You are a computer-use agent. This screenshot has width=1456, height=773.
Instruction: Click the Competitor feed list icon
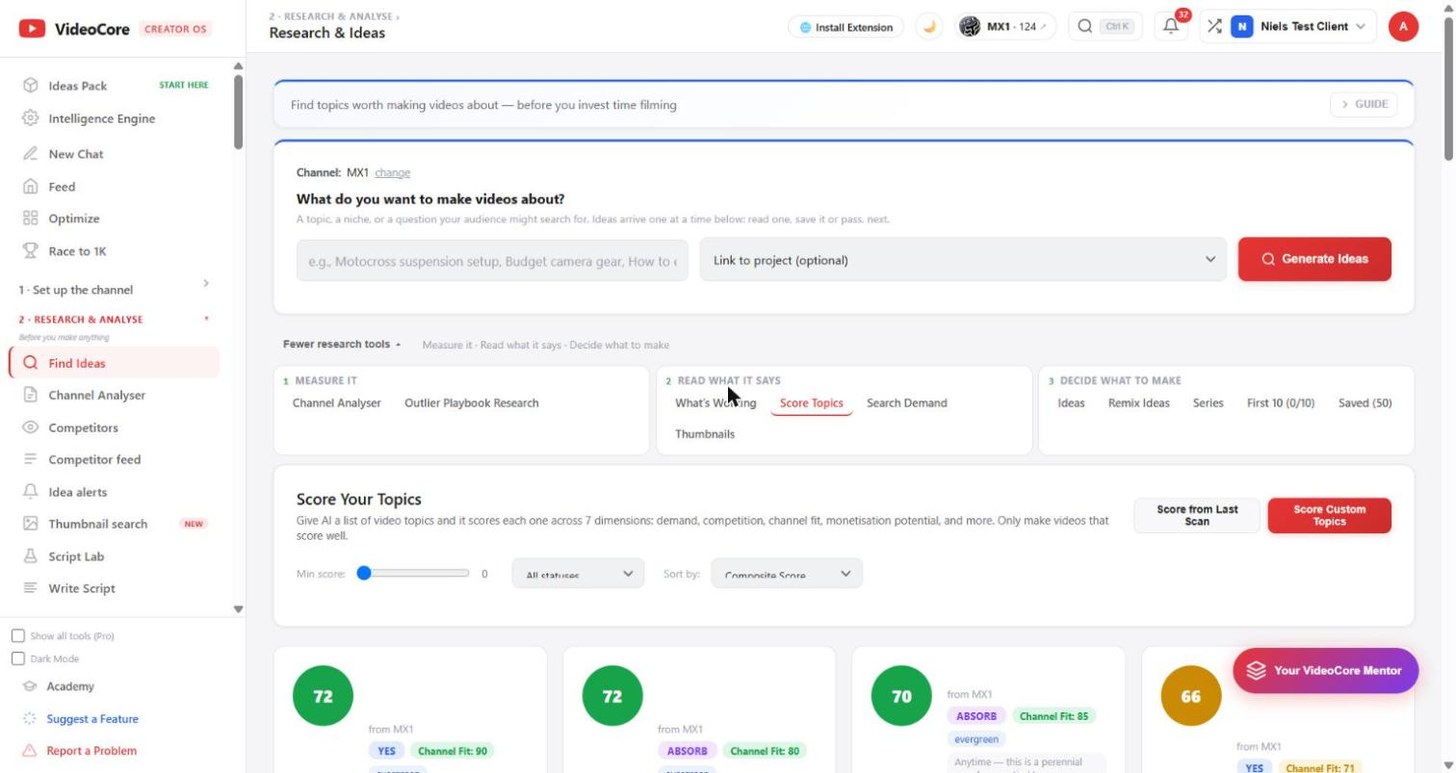click(30, 459)
